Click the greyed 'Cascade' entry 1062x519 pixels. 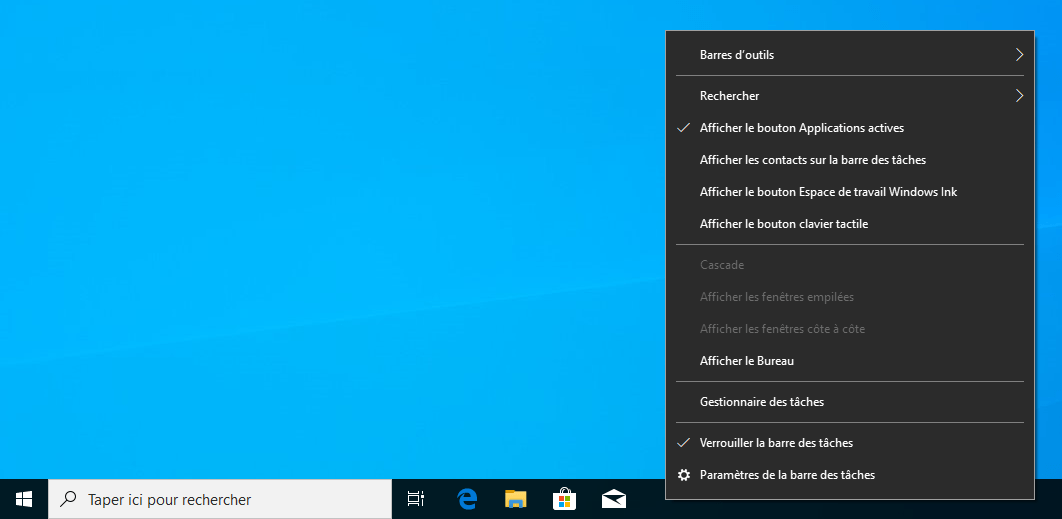pyautogui.click(x=850, y=265)
